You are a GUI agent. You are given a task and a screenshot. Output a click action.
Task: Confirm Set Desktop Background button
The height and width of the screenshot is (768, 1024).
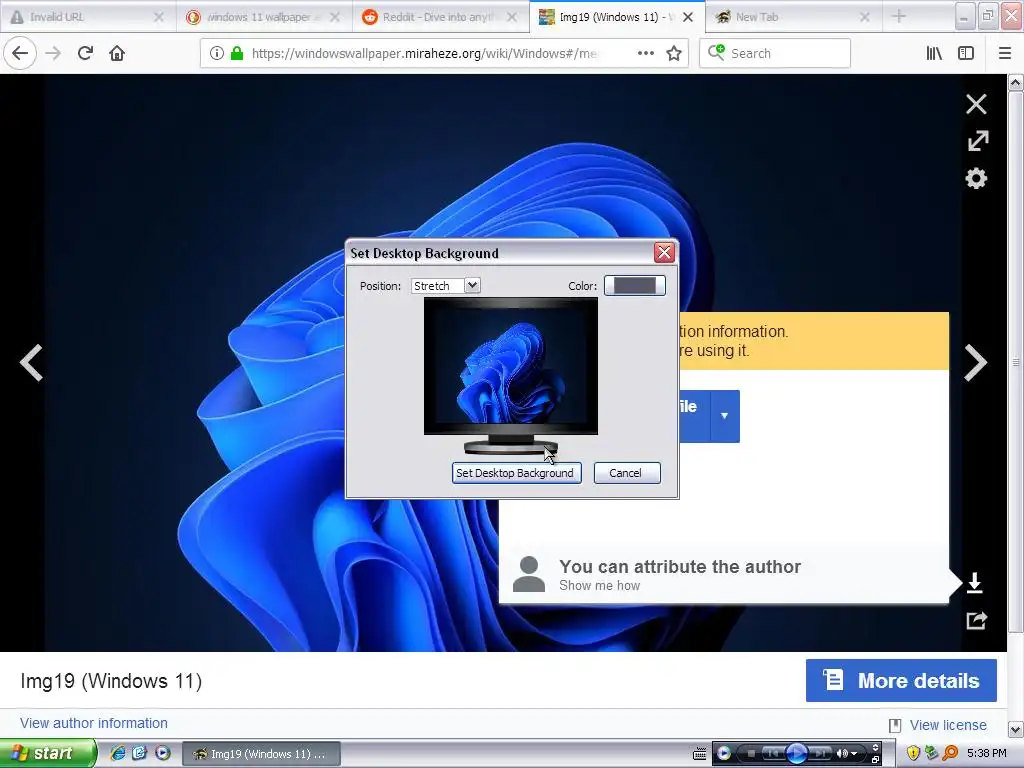click(x=516, y=473)
